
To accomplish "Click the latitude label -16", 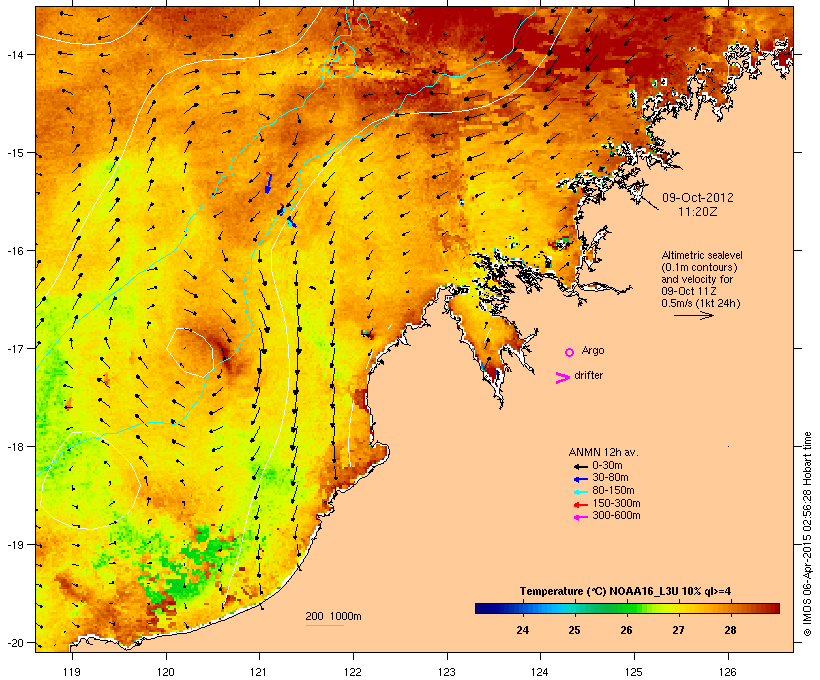I will 15,251.
